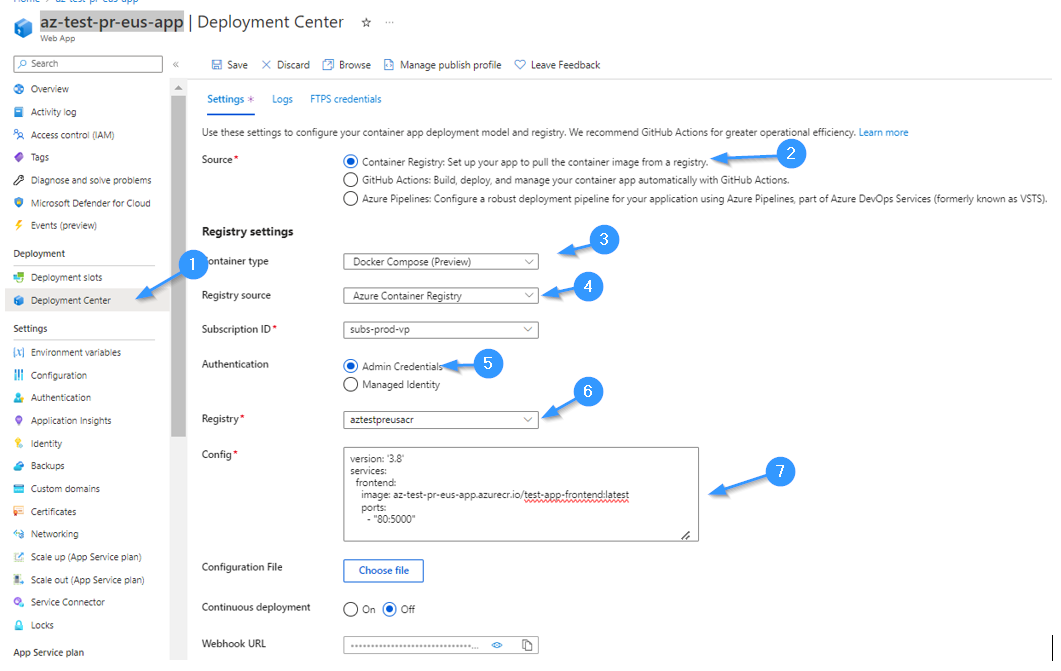This screenshot has height=671, width=1061.
Task: Click the 'Registry settings' heading
Action: click(x=248, y=231)
